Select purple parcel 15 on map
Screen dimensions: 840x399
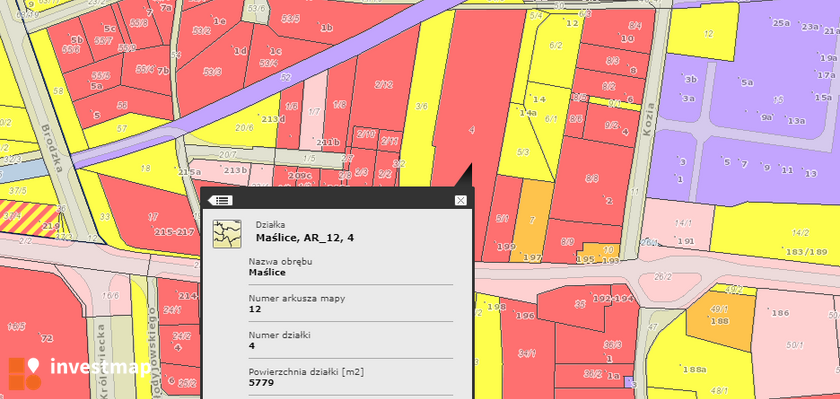click(x=778, y=100)
